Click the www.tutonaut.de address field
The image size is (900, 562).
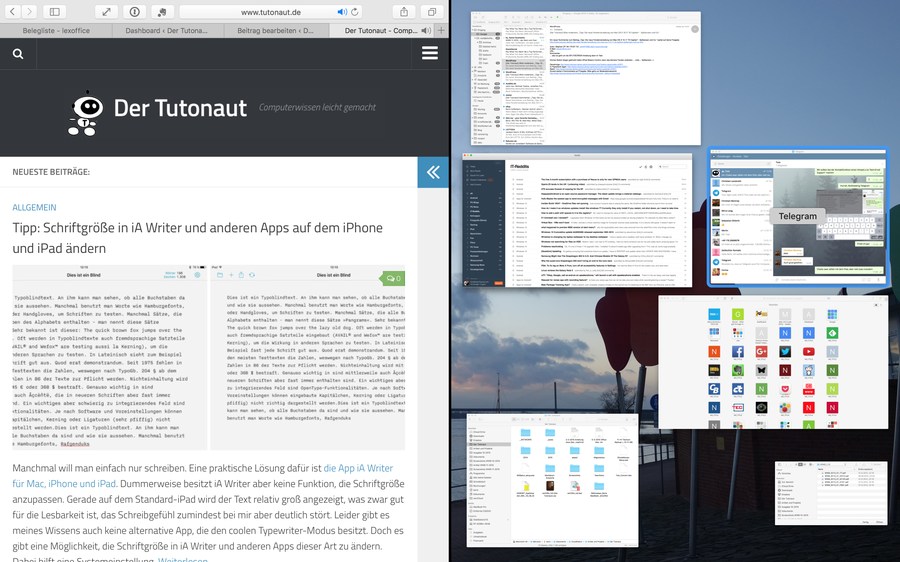[x=270, y=11]
